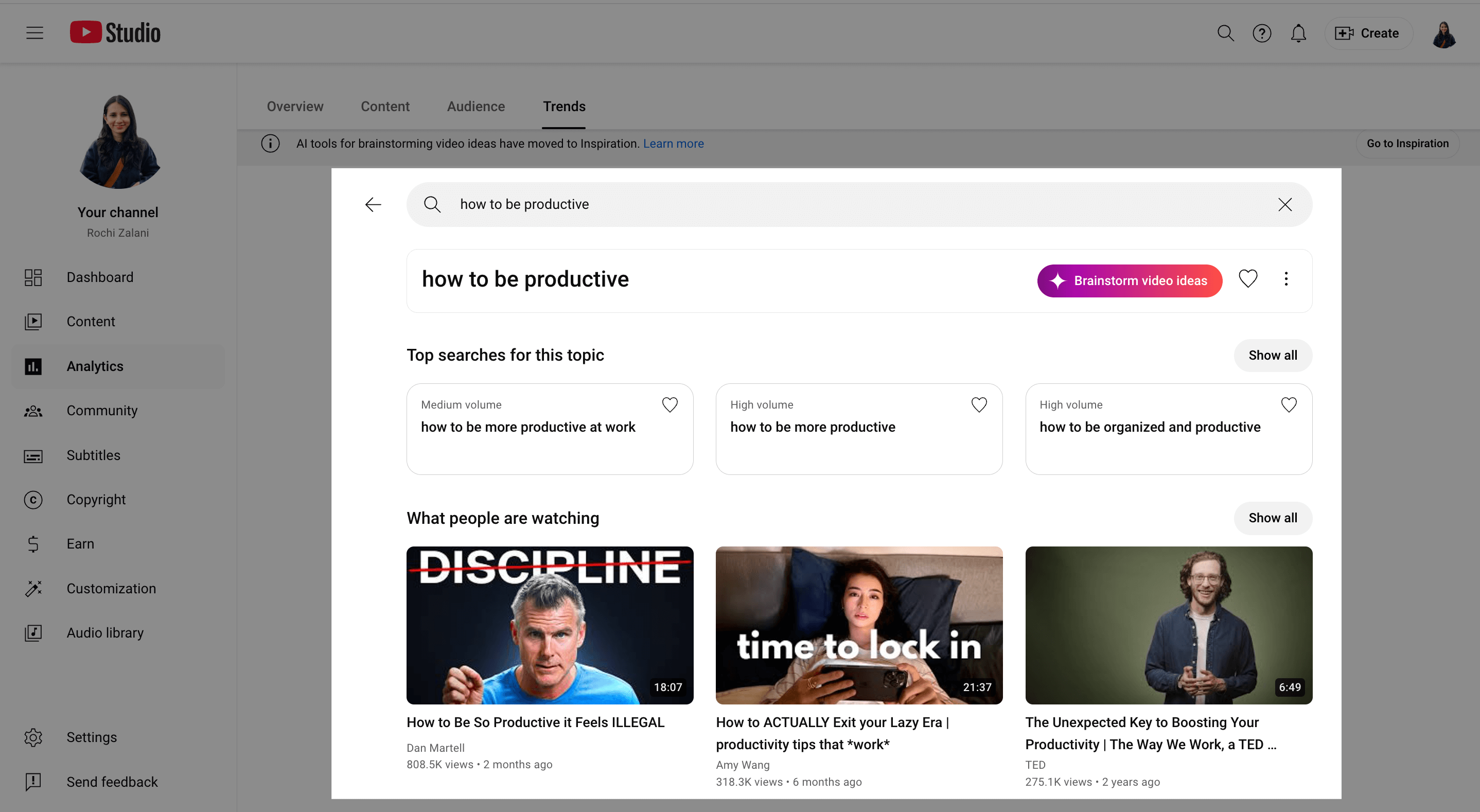Open the Dashboard panel from sidebar
Screen dimensions: 1480x812
pyautogui.click(x=100, y=277)
